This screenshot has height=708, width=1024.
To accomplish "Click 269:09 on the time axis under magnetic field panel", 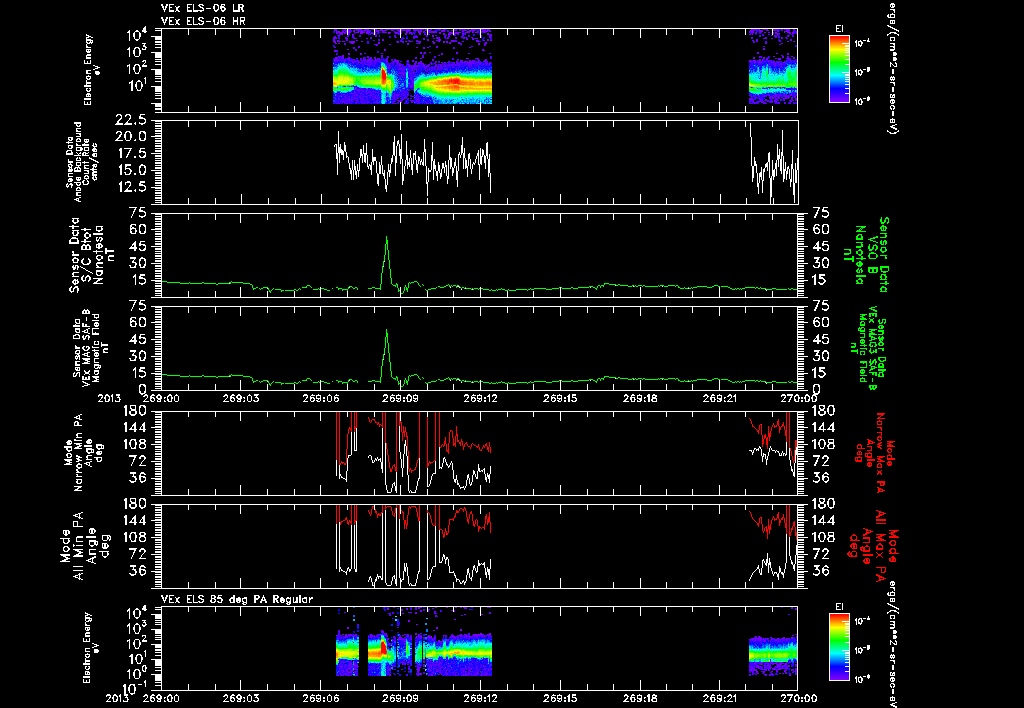I will (401, 398).
